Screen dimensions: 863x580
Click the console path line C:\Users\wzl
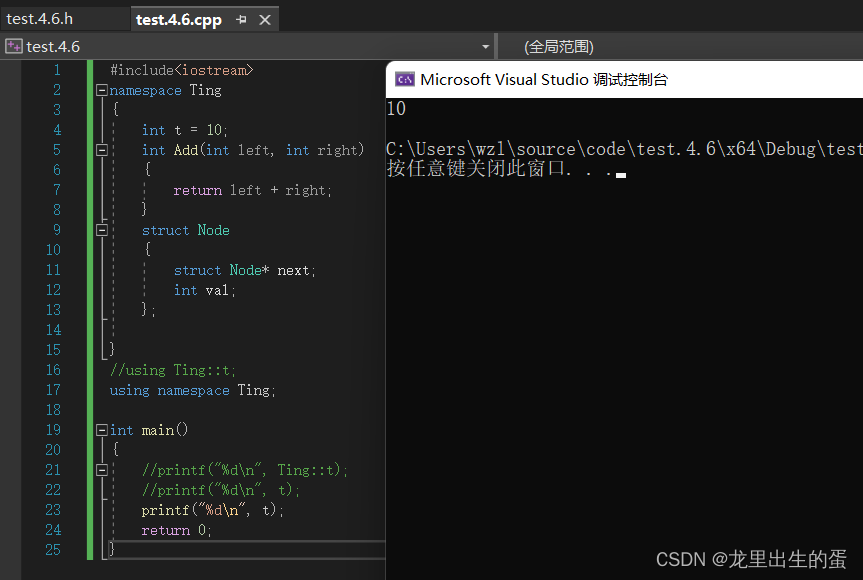point(624,149)
